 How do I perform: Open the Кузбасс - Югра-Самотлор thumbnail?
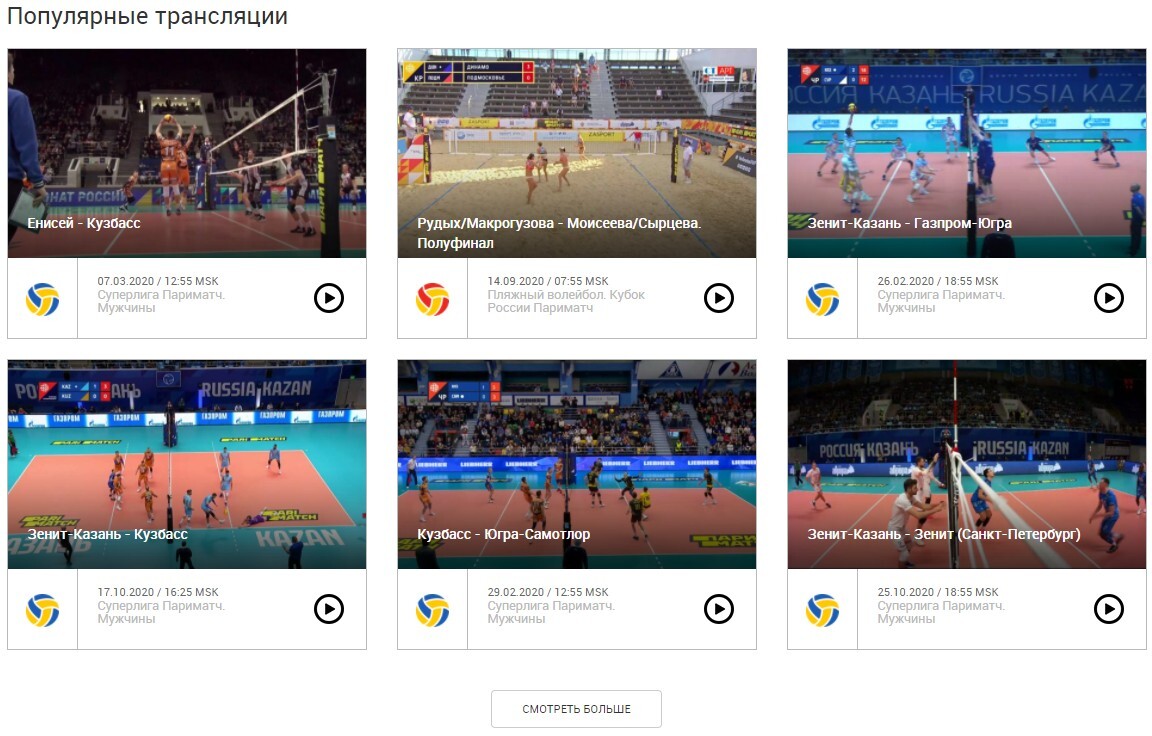[577, 464]
